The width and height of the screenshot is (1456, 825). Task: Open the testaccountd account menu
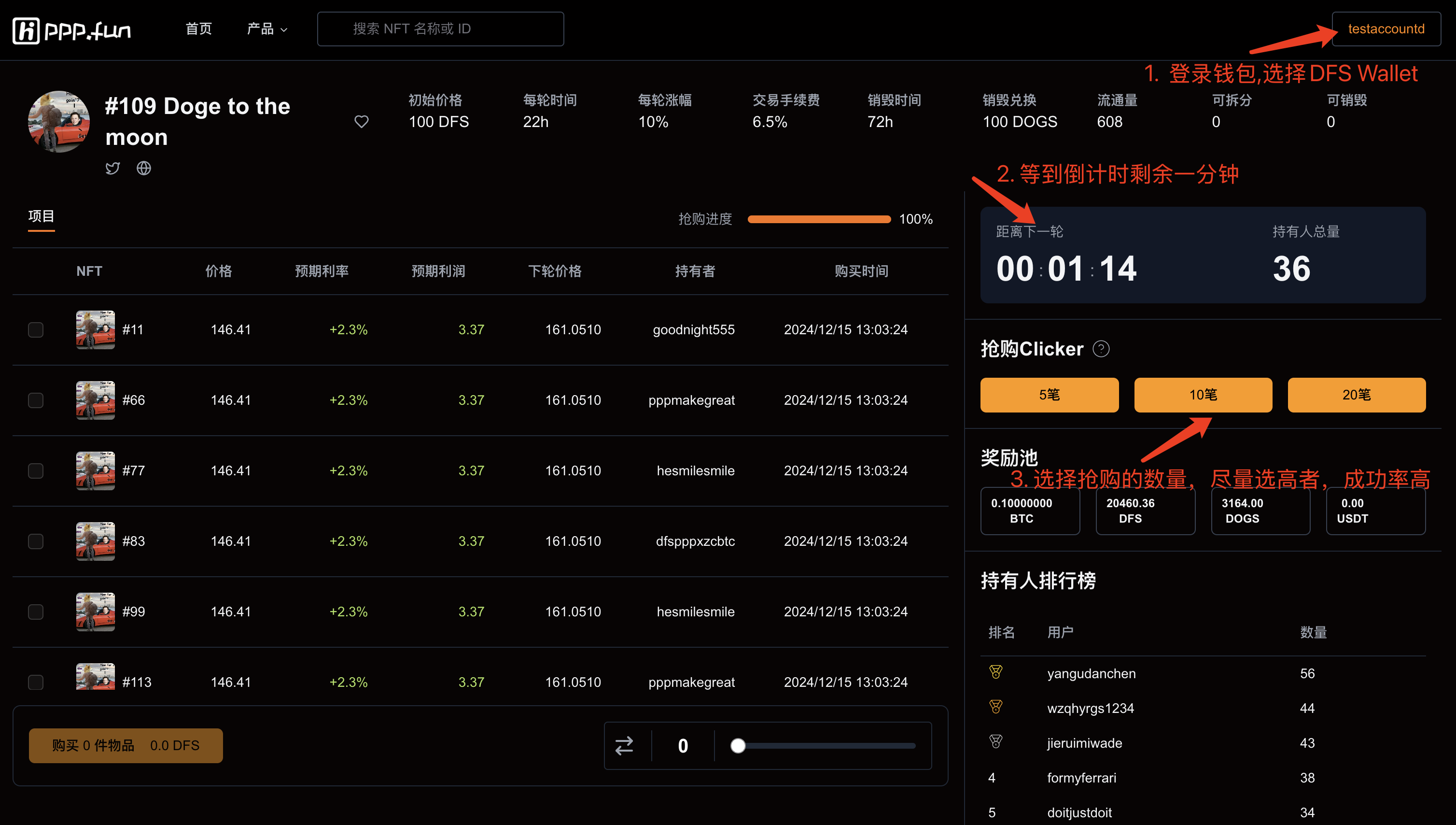click(1386, 29)
